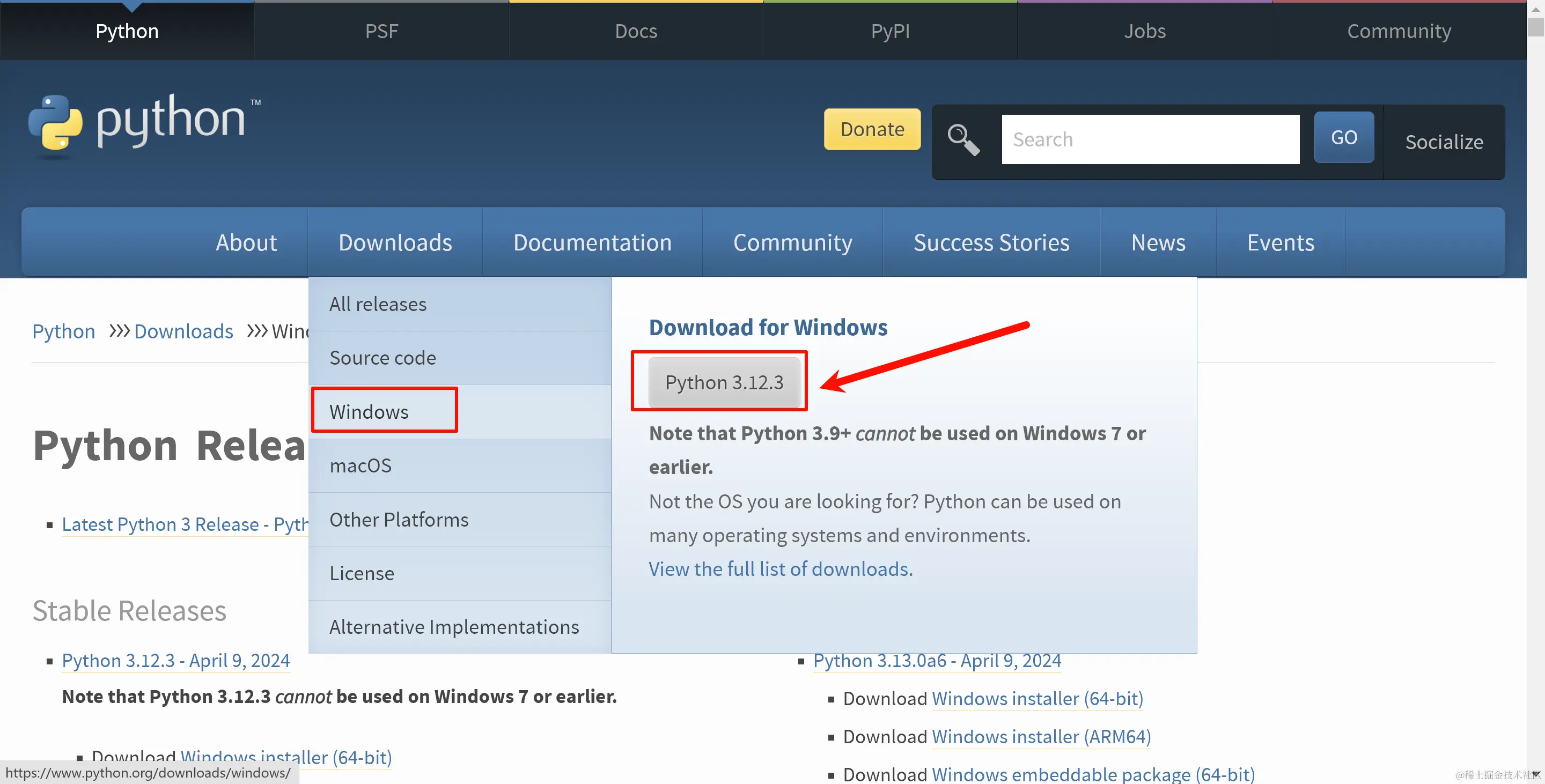Screen dimensions: 1545x784
Task: Open Python 3.13.0a6 release link
Action: click(x=937, y=661)
